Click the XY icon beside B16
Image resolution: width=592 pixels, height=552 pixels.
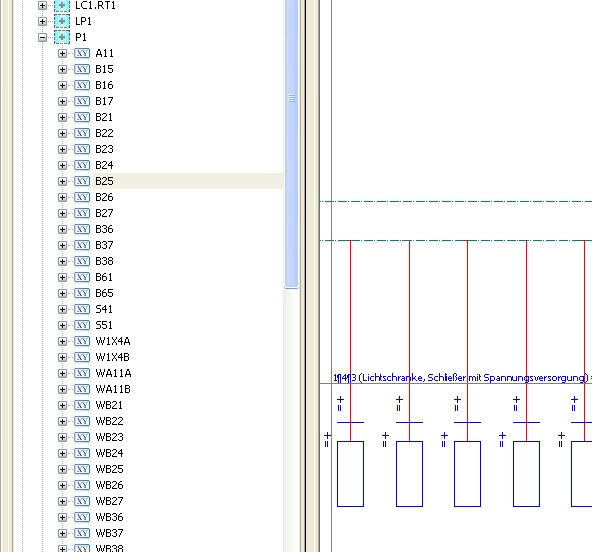click(82, 85)
